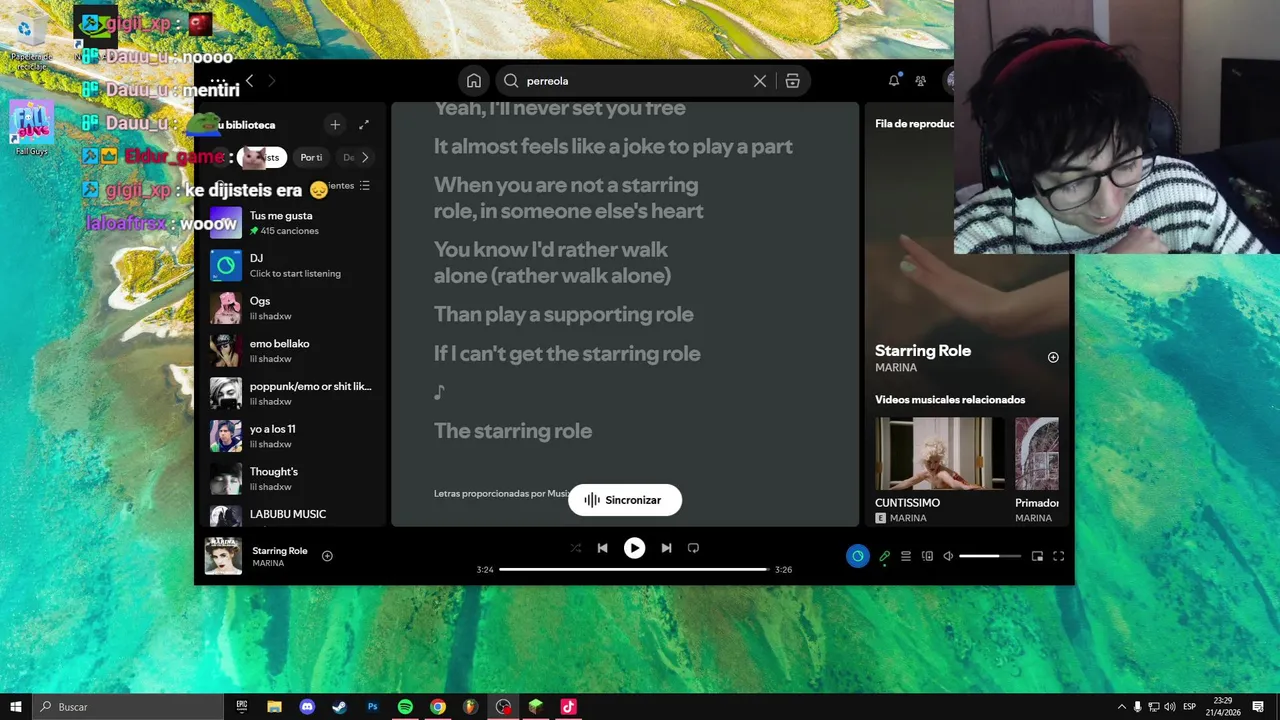Toggle the blue DJ button
1280x720 pixels.
(858, 556)
